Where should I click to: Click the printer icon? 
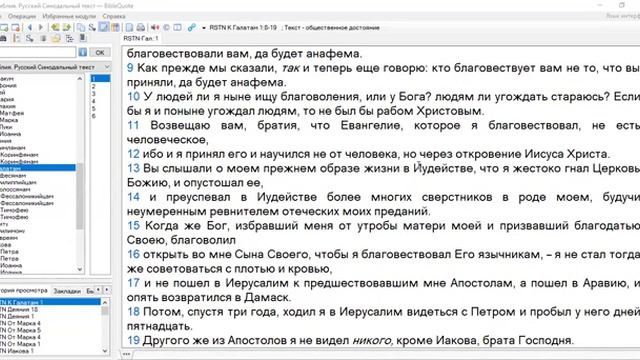(141, 28)
